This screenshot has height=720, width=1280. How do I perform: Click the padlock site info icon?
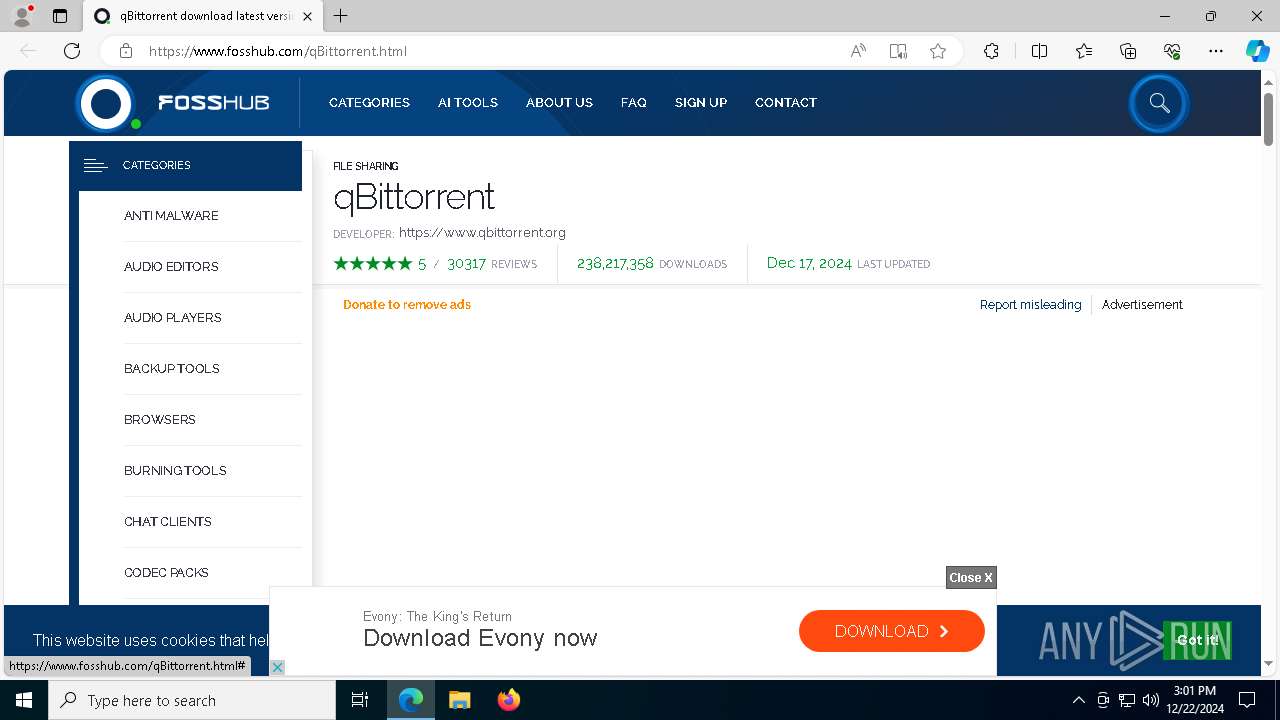tap(125, 51)
